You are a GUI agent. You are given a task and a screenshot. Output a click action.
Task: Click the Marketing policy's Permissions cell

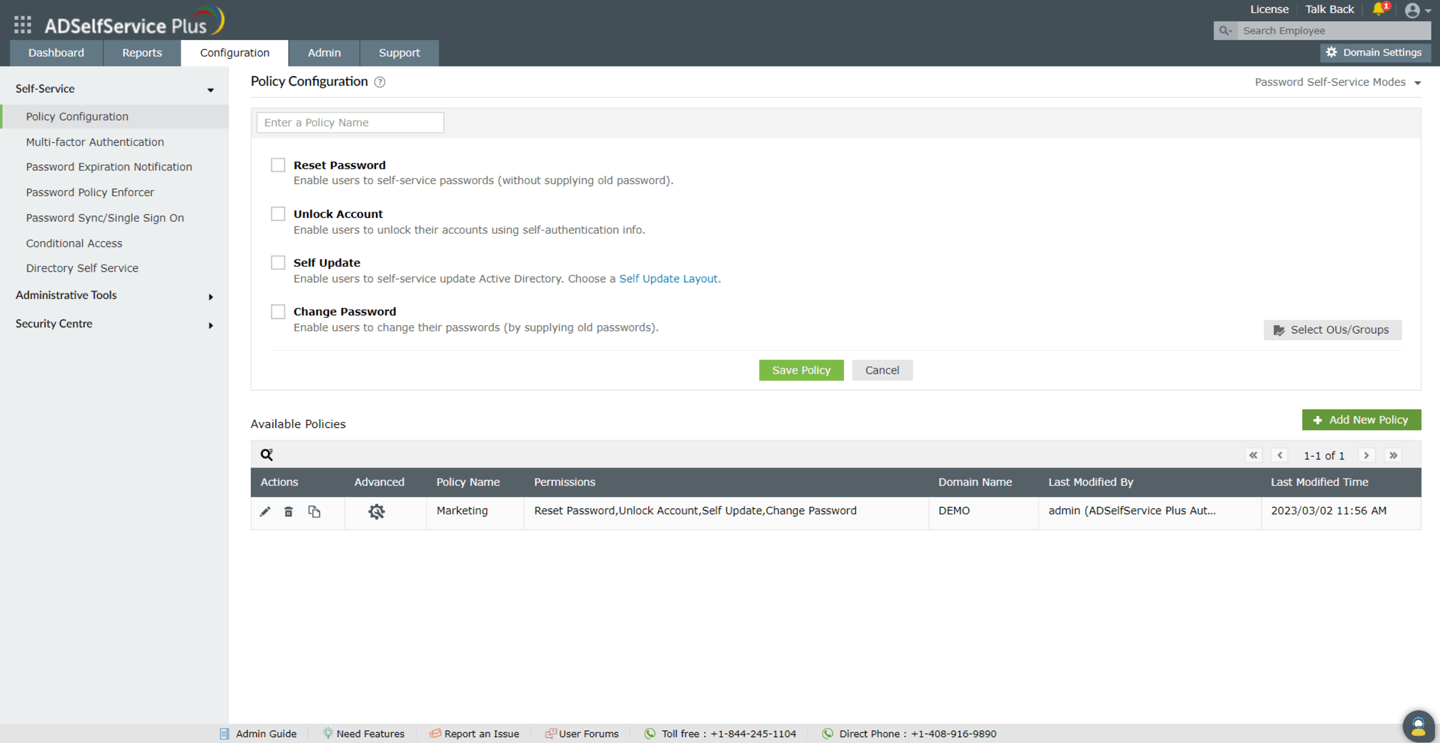tap(727, 512)
